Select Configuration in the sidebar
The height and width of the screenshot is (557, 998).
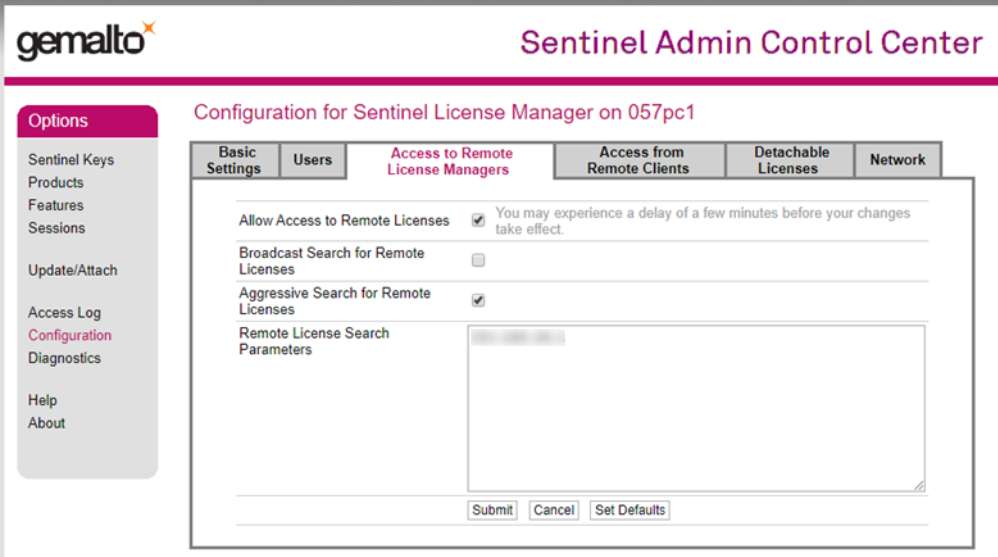point(69,335)
